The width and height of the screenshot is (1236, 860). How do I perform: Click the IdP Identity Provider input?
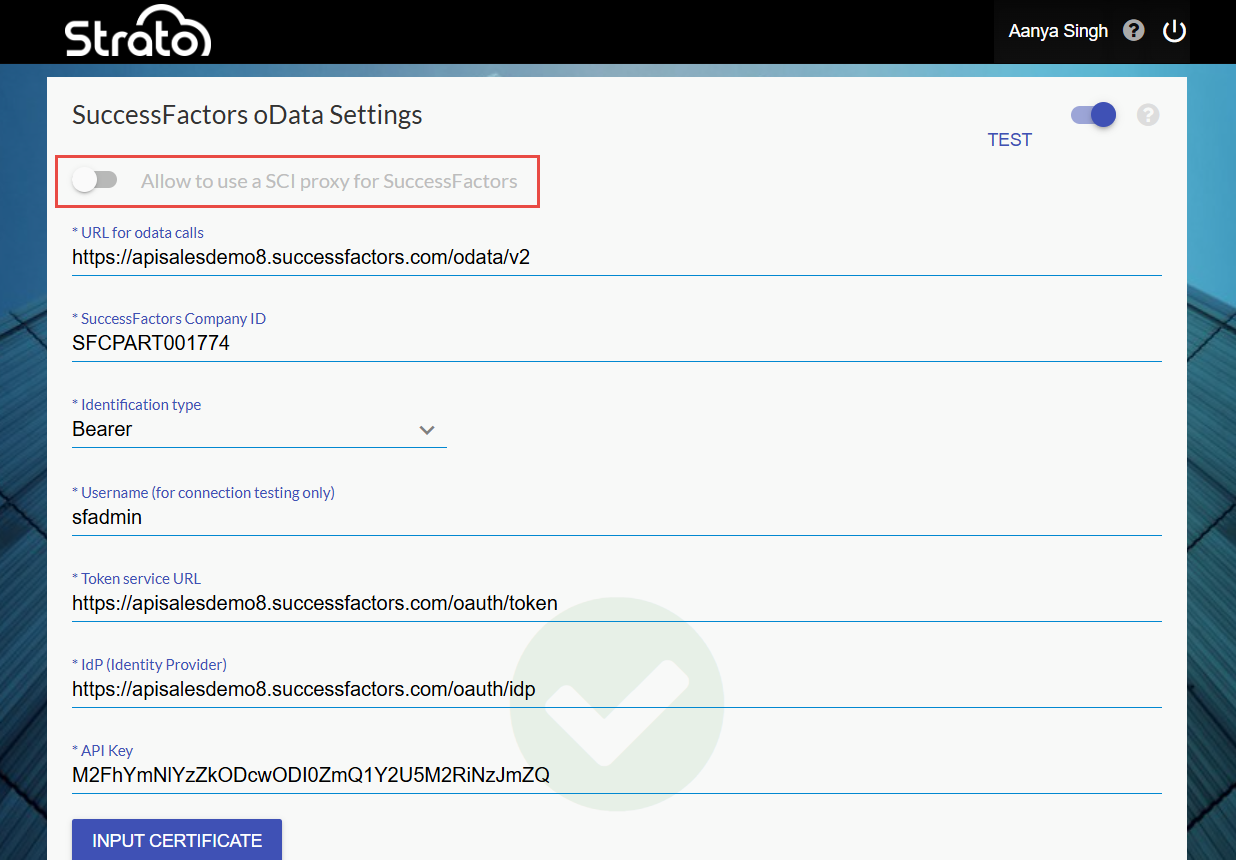tap(615, 689)
